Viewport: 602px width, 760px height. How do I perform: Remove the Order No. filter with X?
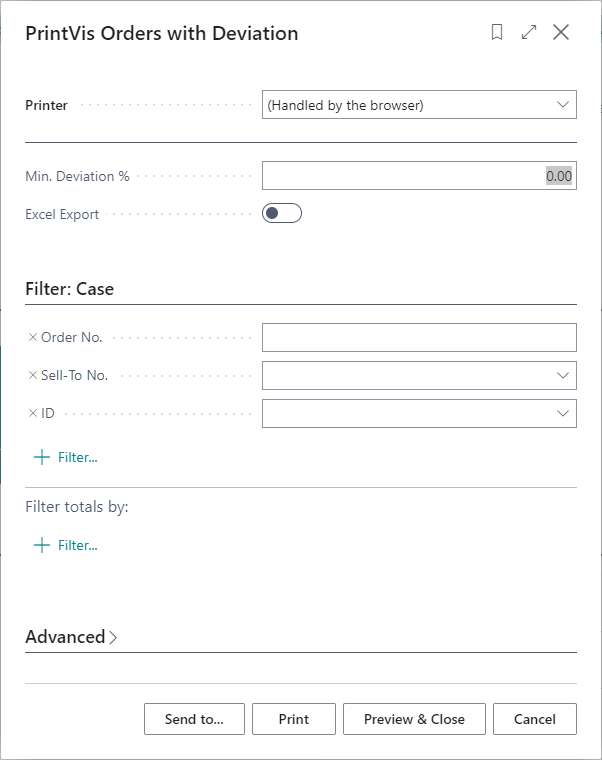pyautogui.click(x=33, y=337)
